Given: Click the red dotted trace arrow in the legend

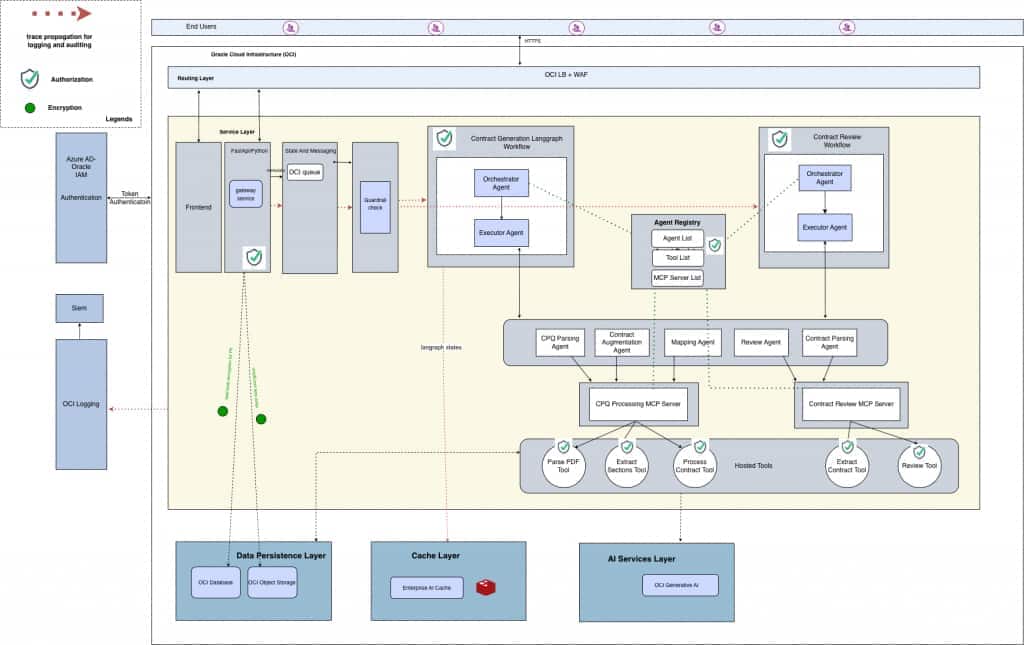Looking at the screenshot, I should pos(61,14).
